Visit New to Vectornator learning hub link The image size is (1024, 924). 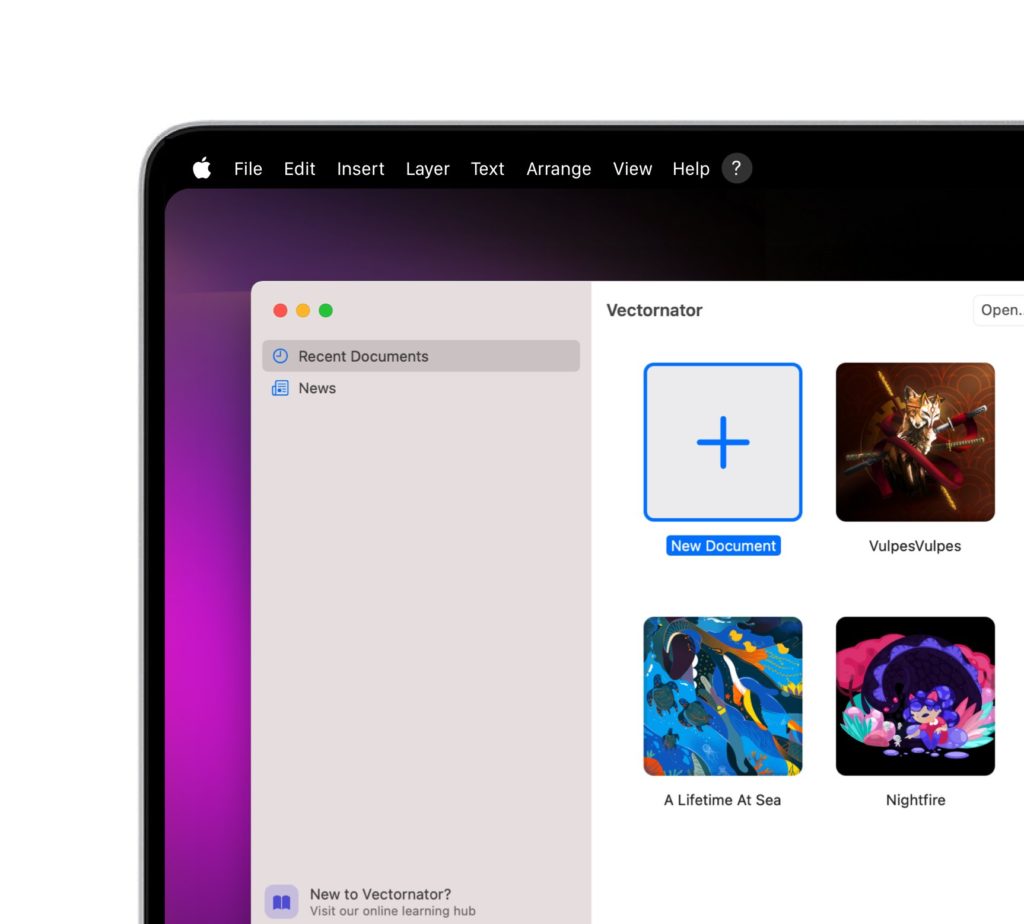click(x=392, y=902)
